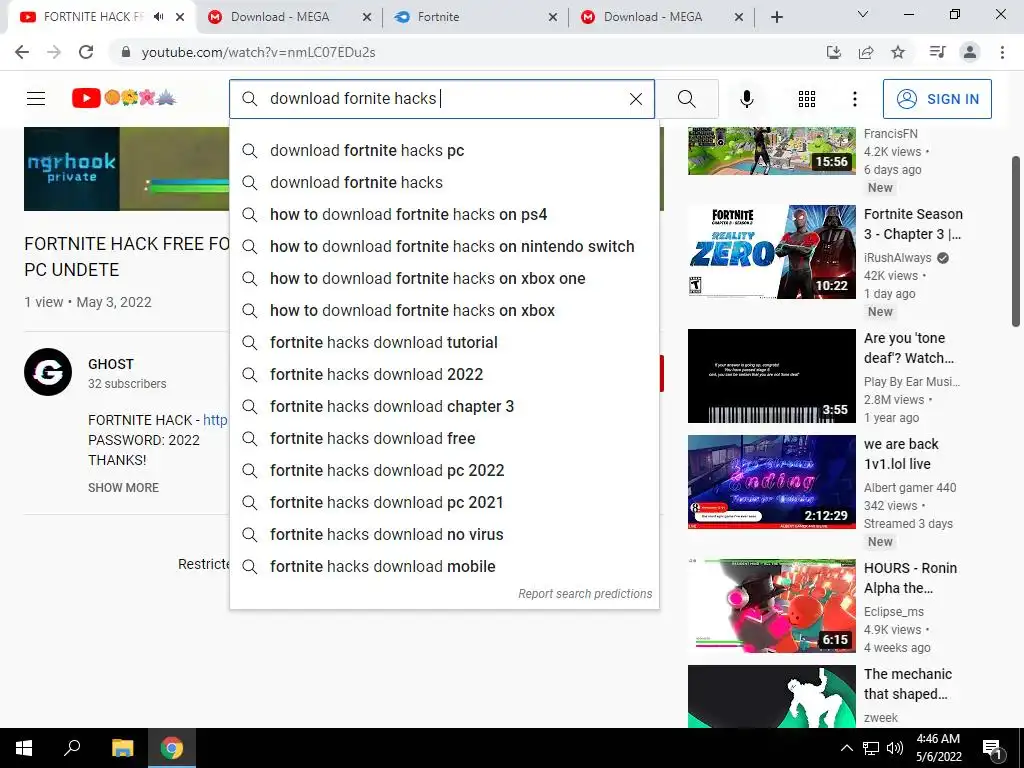Select 'fortnite hacks download no virus'
This screenshot has width=1024, height=768.
coord(444,534)
